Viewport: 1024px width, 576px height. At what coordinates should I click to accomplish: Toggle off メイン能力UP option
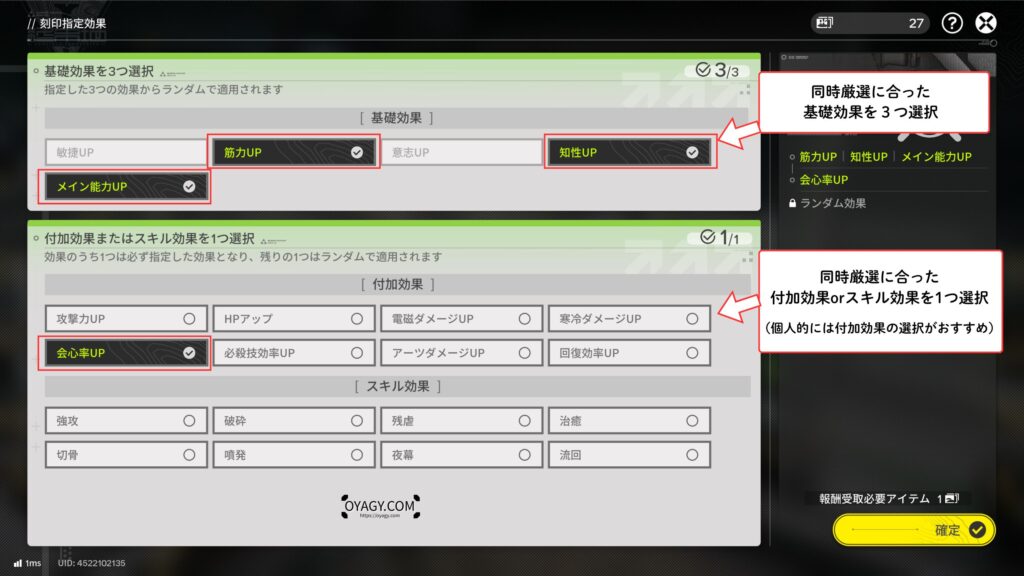tap(126, 186)
